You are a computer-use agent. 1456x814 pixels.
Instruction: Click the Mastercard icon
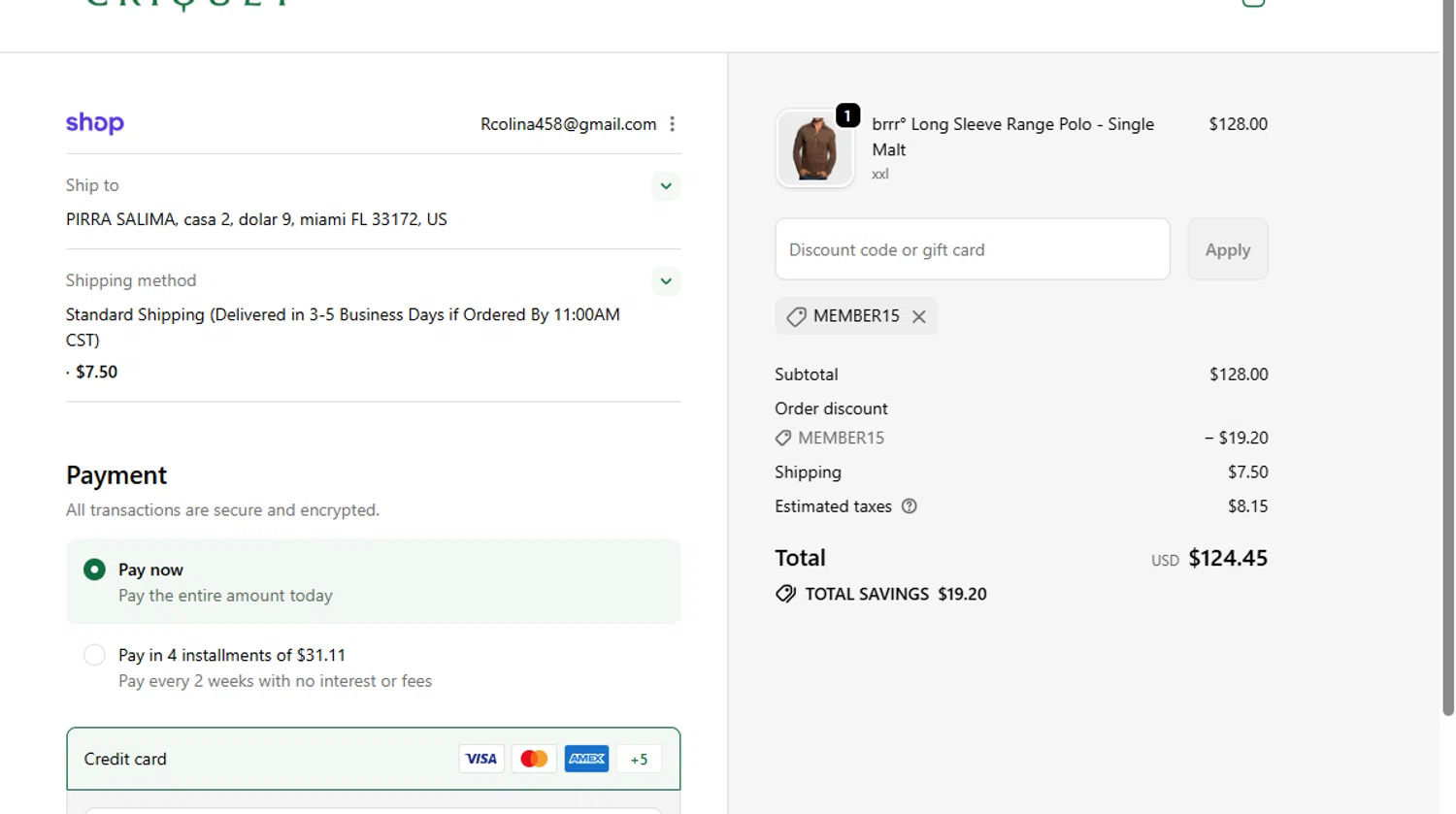coord(534,759)
